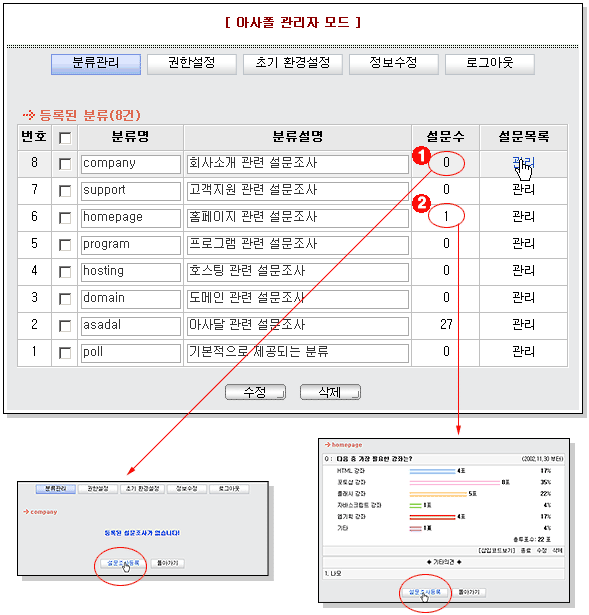
Task: Click the 삭제 button
Action: pyautogui.click(x=330, y=392)
